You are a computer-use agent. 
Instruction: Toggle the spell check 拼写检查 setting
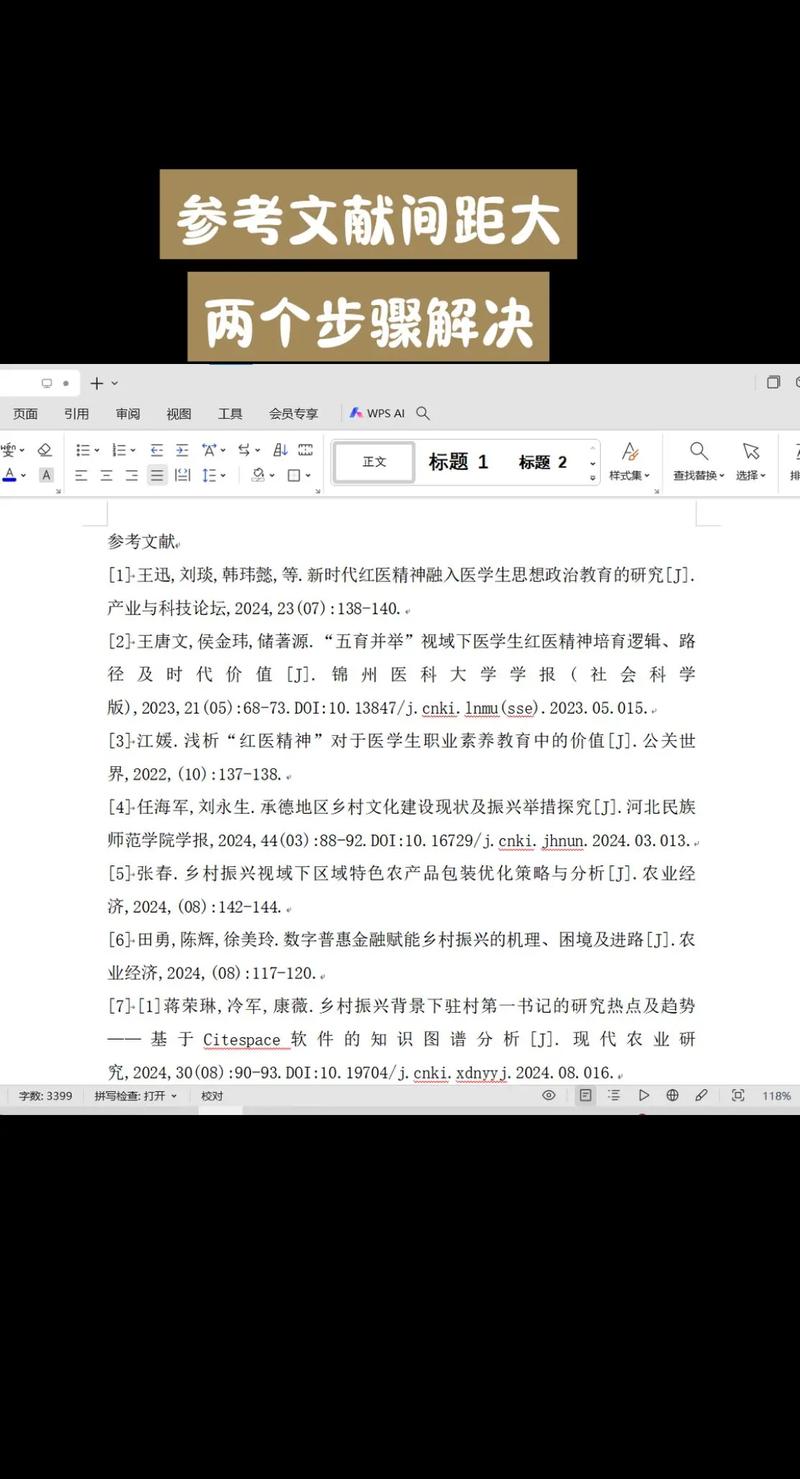coord(133,1095)
